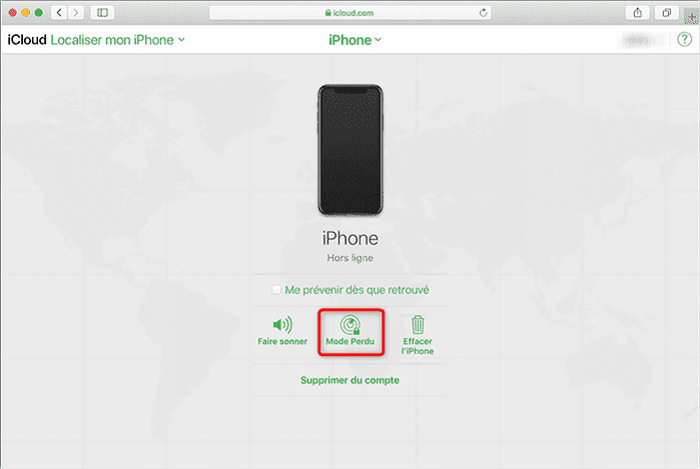Activate Mode Perdu lost mode icon
This screenshot has width=700, height=469.
coord(350,325)
